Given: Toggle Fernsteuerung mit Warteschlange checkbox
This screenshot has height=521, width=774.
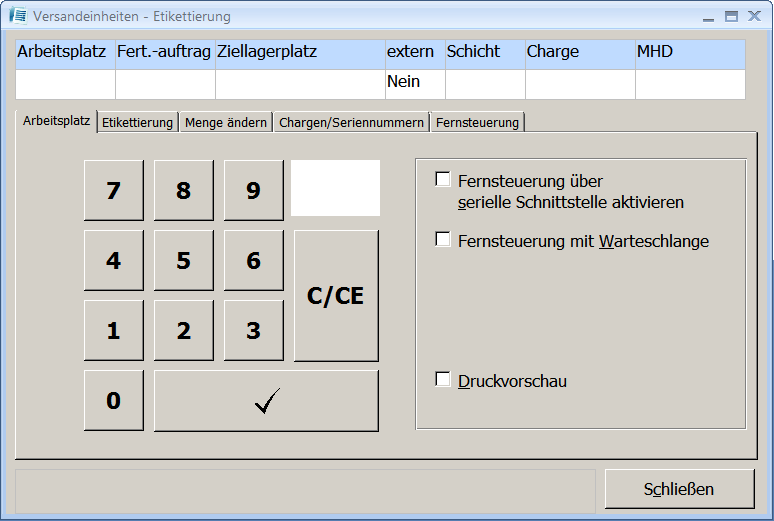Looking at the screenshot, I should click(x=443, y=240).
